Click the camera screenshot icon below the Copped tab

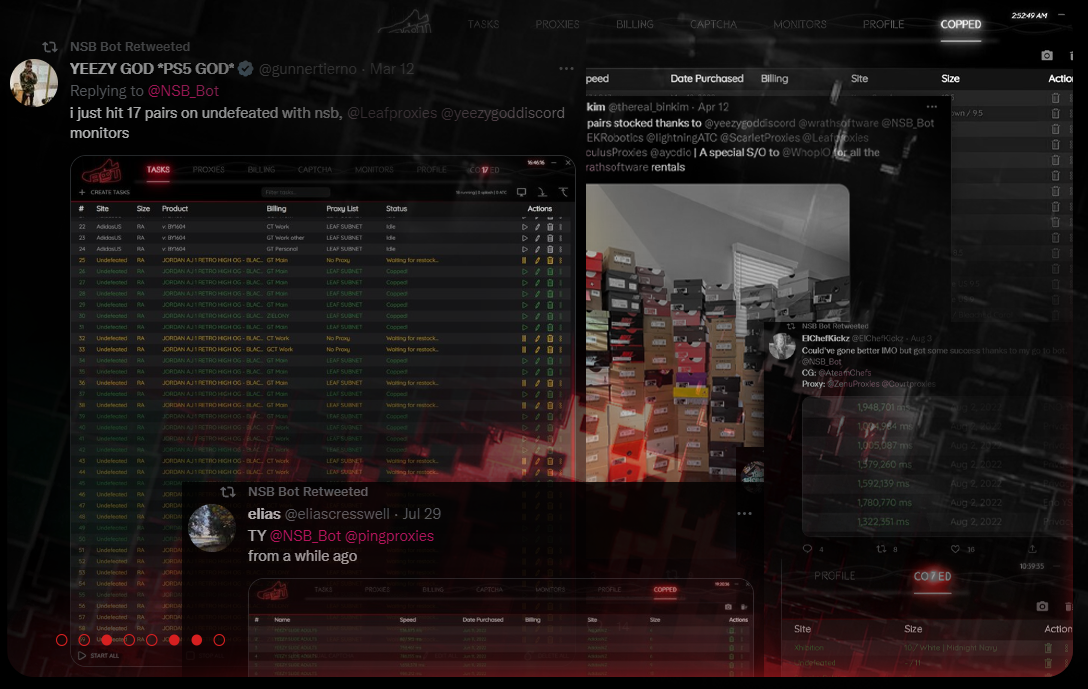click(x=1047, y=56)
